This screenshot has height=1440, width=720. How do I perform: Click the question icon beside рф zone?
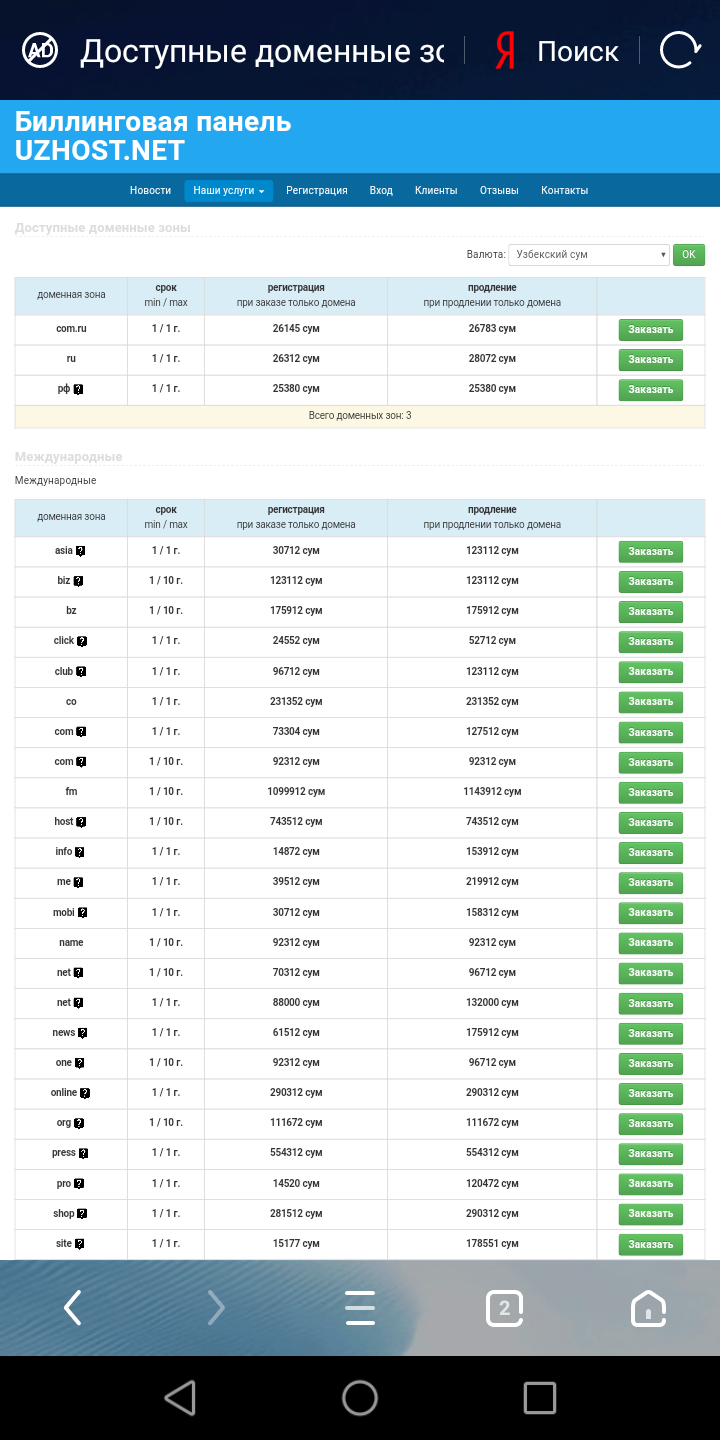click(78, 389)
